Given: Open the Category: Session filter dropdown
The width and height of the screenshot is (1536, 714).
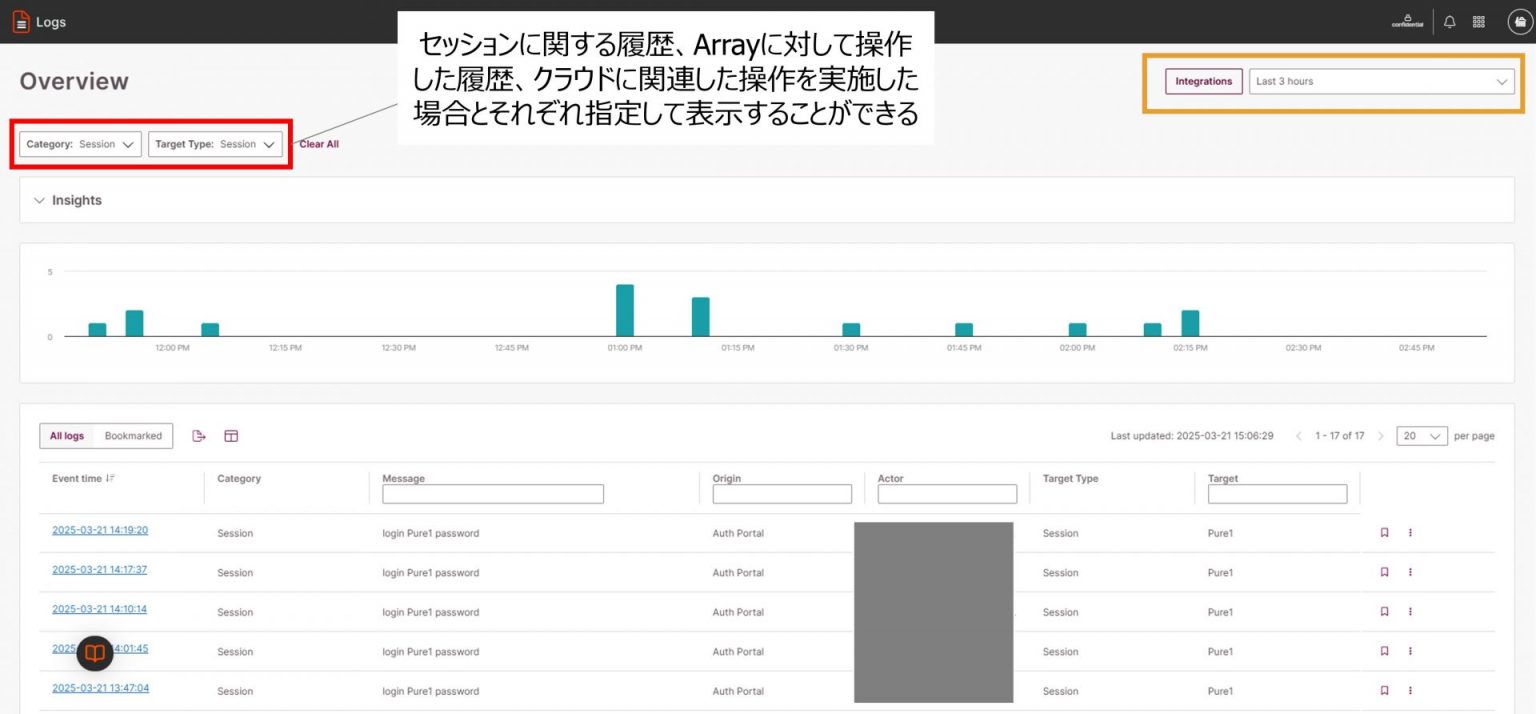Looking at the screenshot, I should click(79, 143).
